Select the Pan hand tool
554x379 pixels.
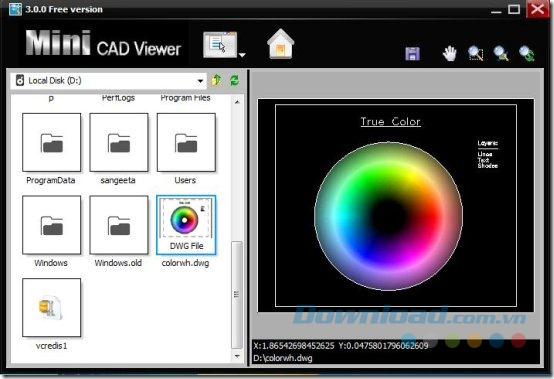click(449, 54)
